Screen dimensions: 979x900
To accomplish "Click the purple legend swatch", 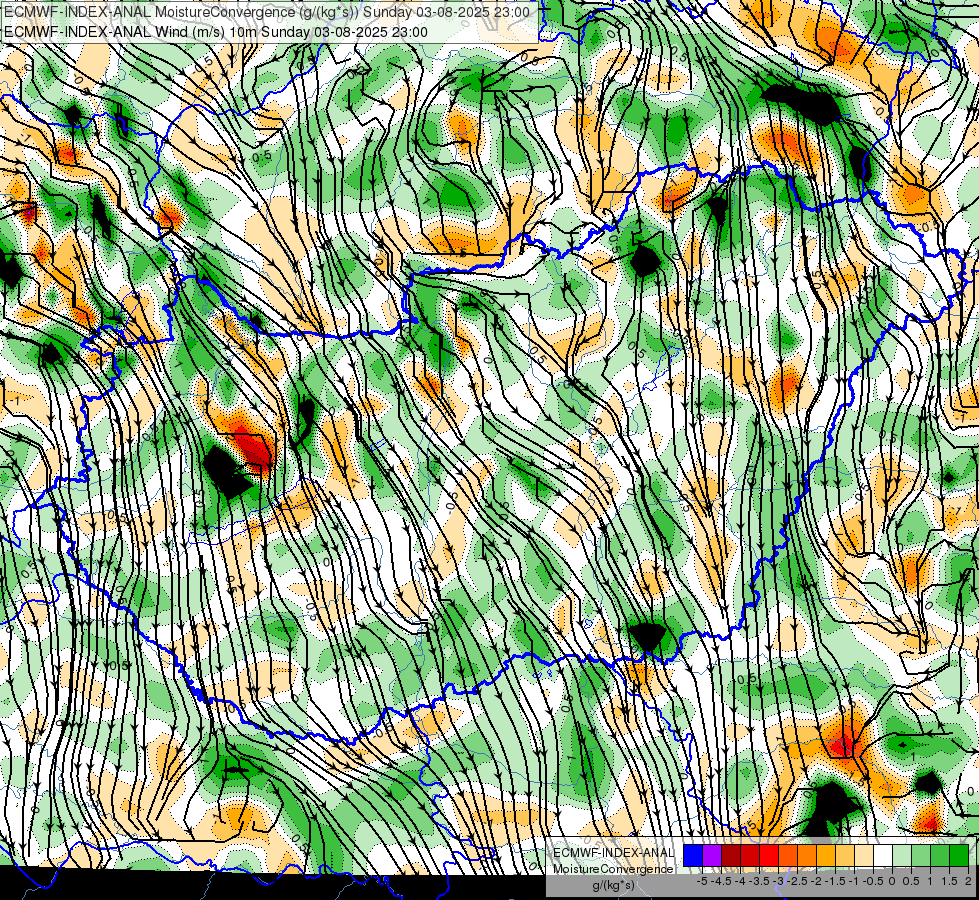I will (x=712, y=855).
